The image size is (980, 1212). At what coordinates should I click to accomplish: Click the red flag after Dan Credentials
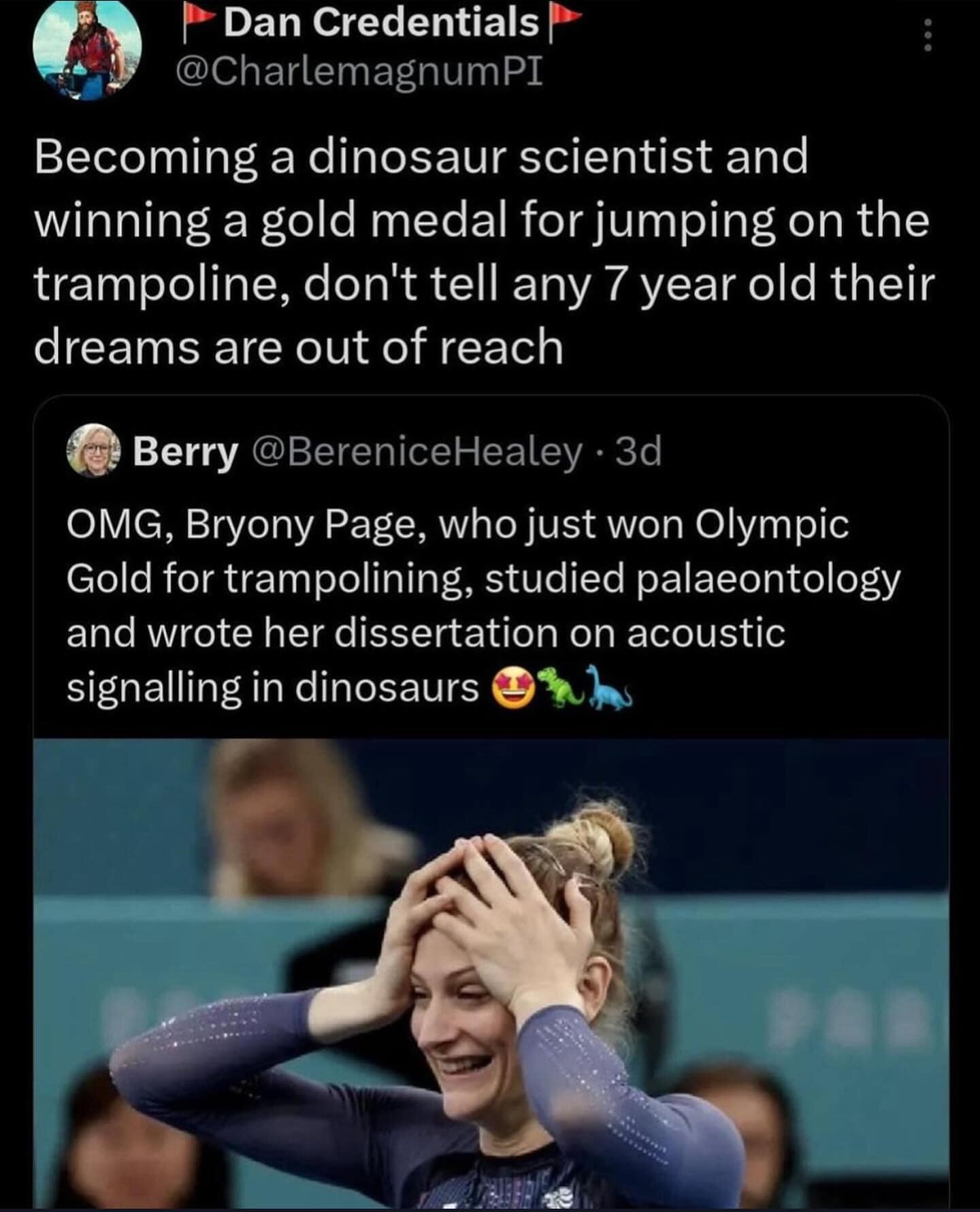(x=561, y=24)
